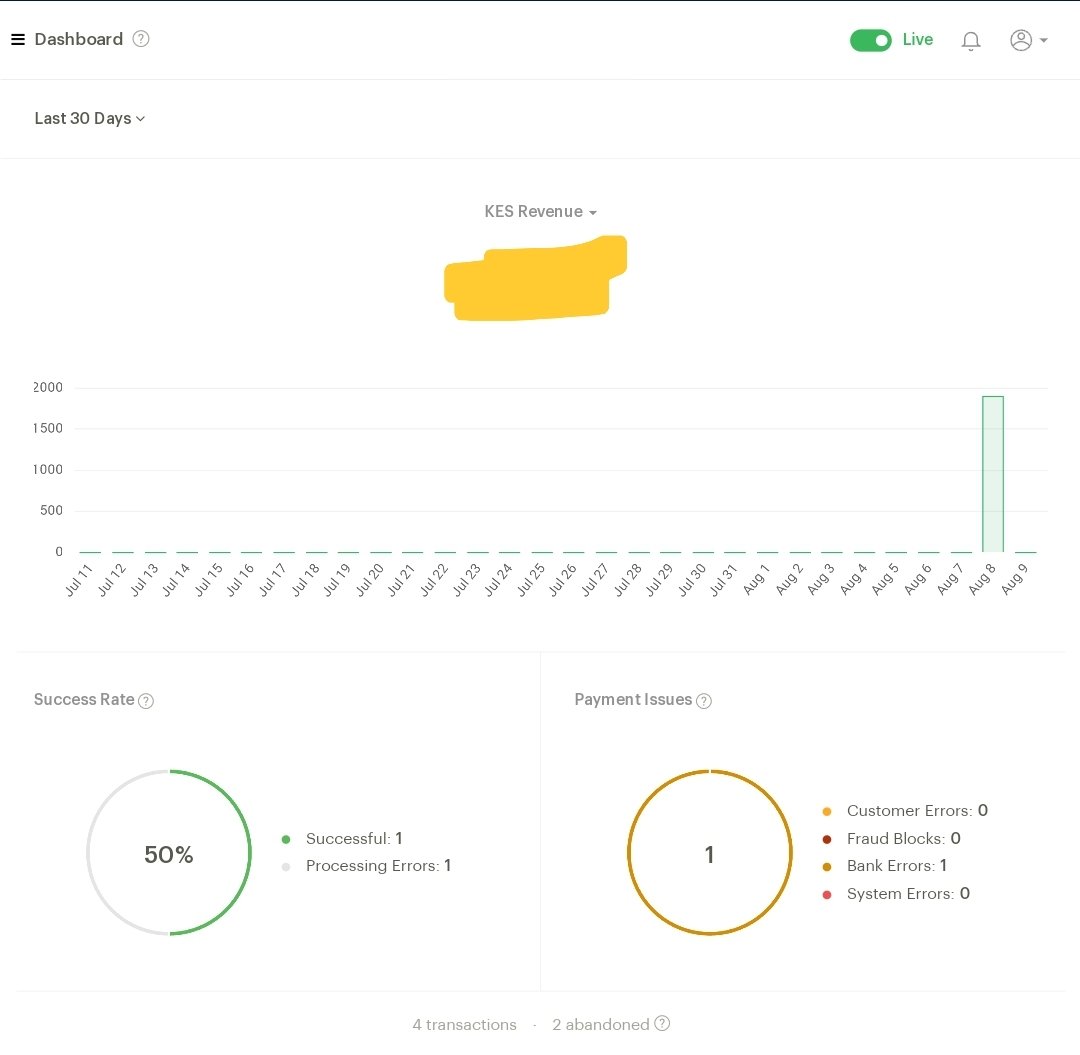Click the Fraud Blocks legend dot
Image resolution: width=1080 pixels, height=1055 pixels.
coord(829,839)
